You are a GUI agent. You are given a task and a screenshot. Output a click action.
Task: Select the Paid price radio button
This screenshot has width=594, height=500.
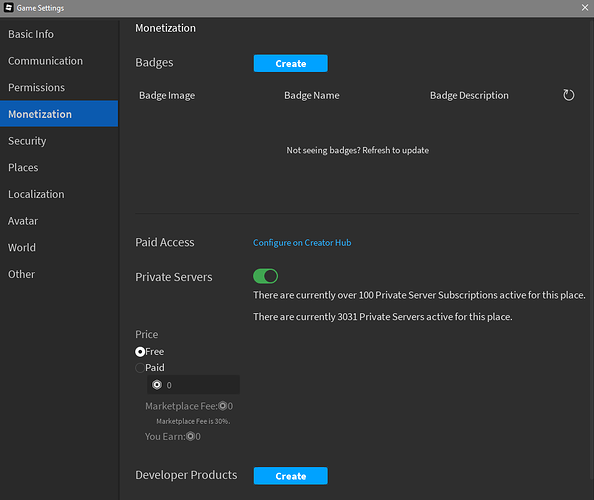pos(140,367)
